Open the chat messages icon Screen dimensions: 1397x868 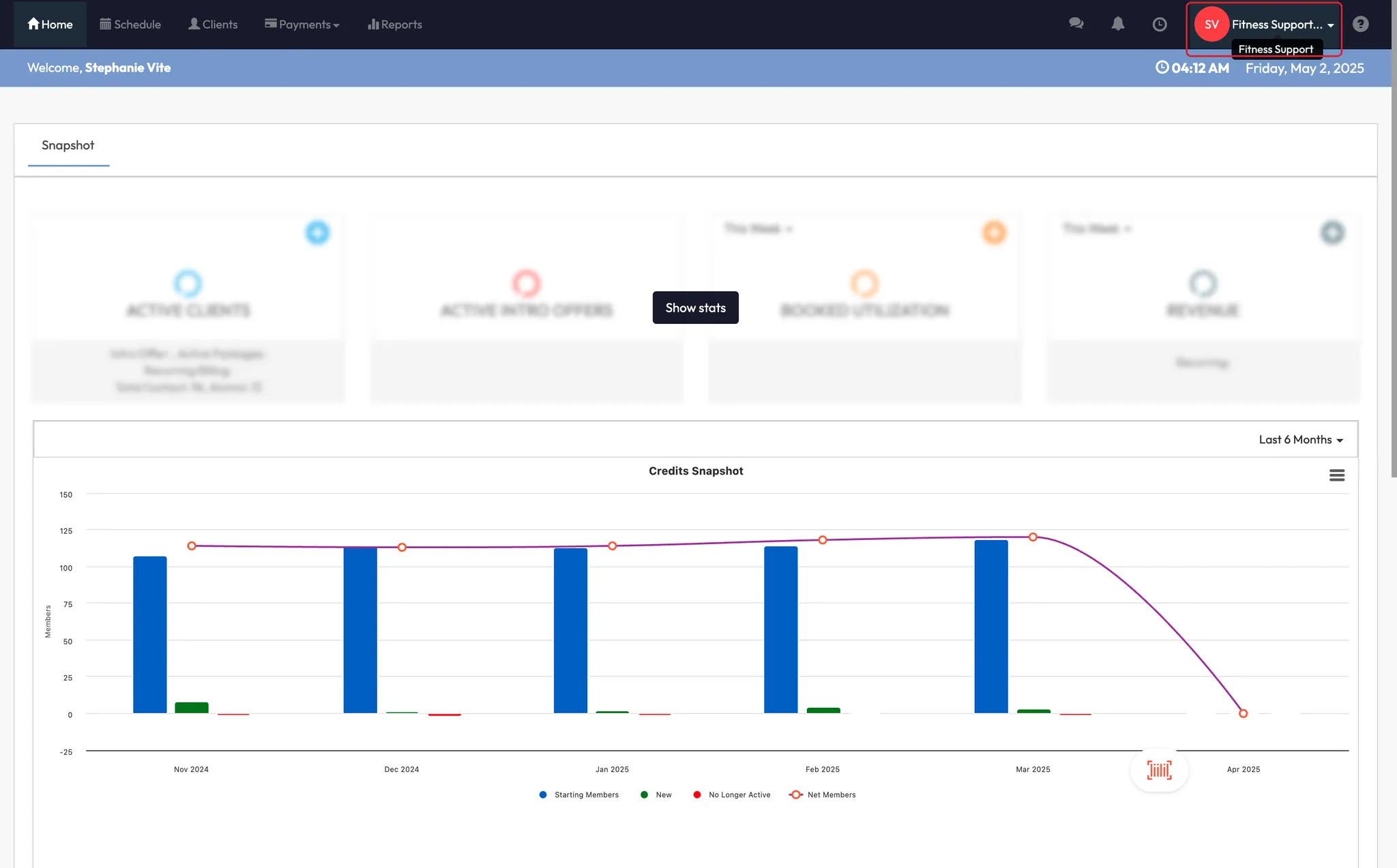(1076, 24)
